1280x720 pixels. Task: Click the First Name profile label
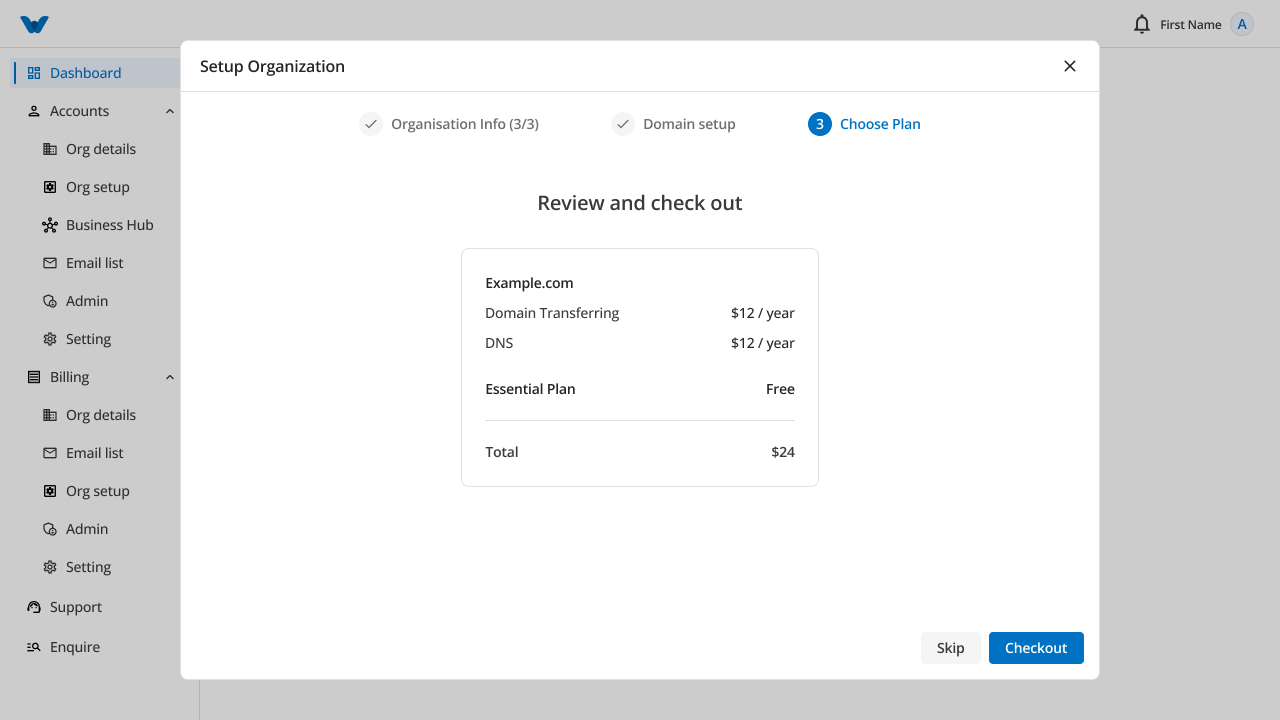tap(1191, 25)
